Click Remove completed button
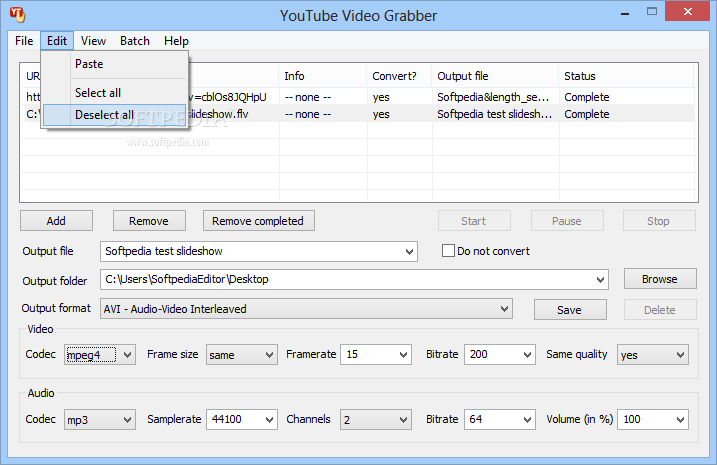The width and height of the screenshot is (717, 465). 258,221
